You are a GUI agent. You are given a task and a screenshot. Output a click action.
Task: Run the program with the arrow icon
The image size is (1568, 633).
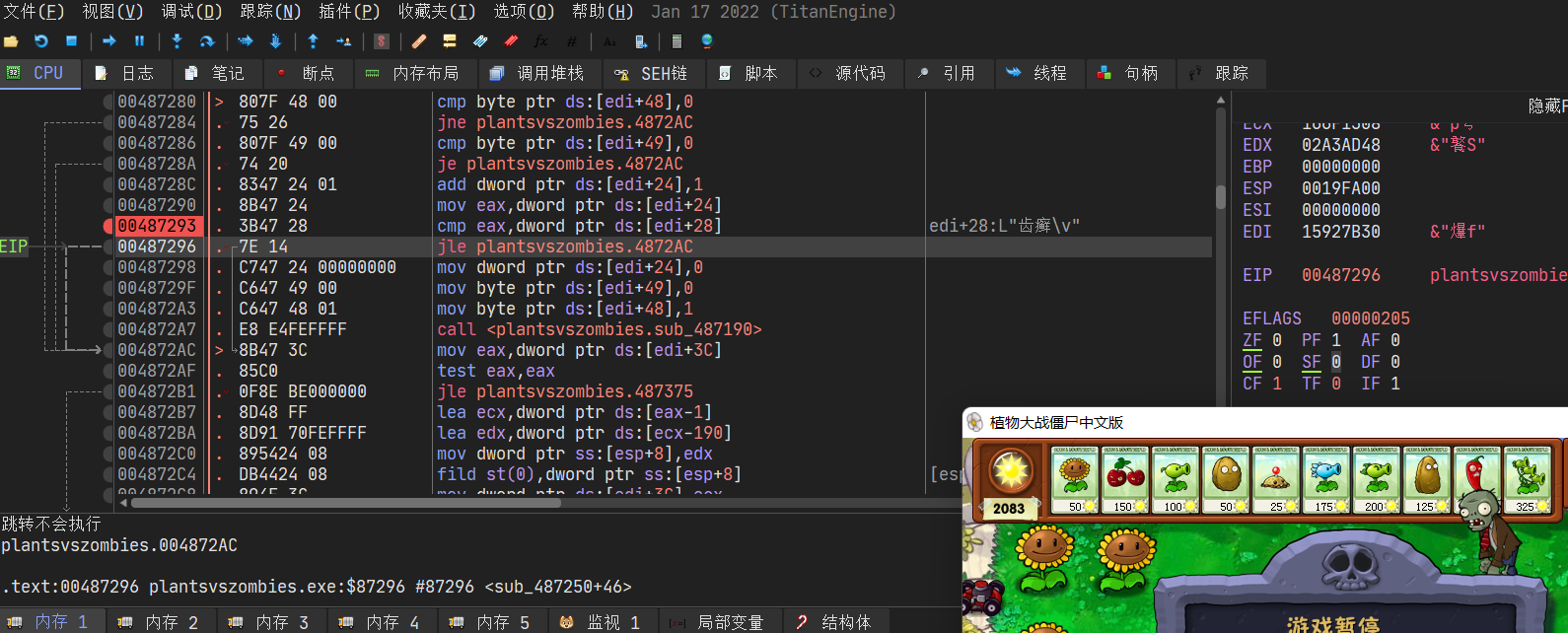(x=109, y=41)
